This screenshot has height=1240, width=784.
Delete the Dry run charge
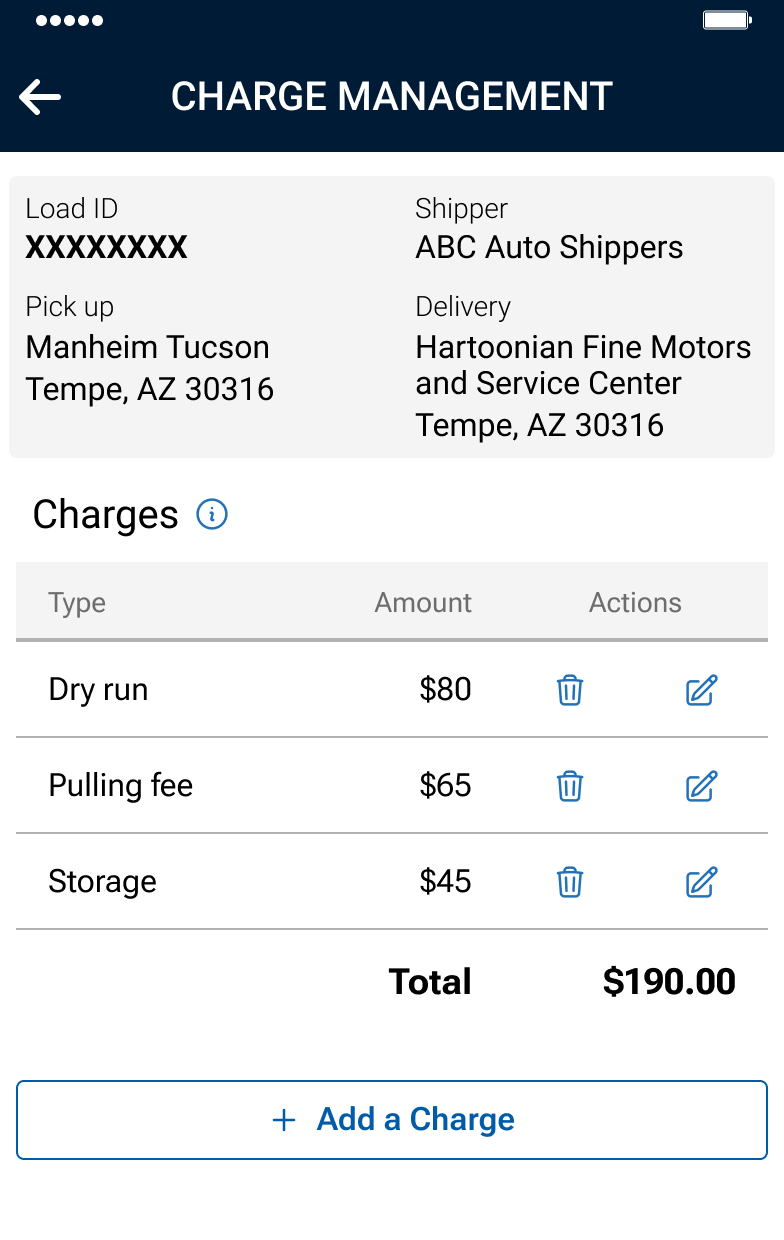pyautogui.click(x=570, y=690)
